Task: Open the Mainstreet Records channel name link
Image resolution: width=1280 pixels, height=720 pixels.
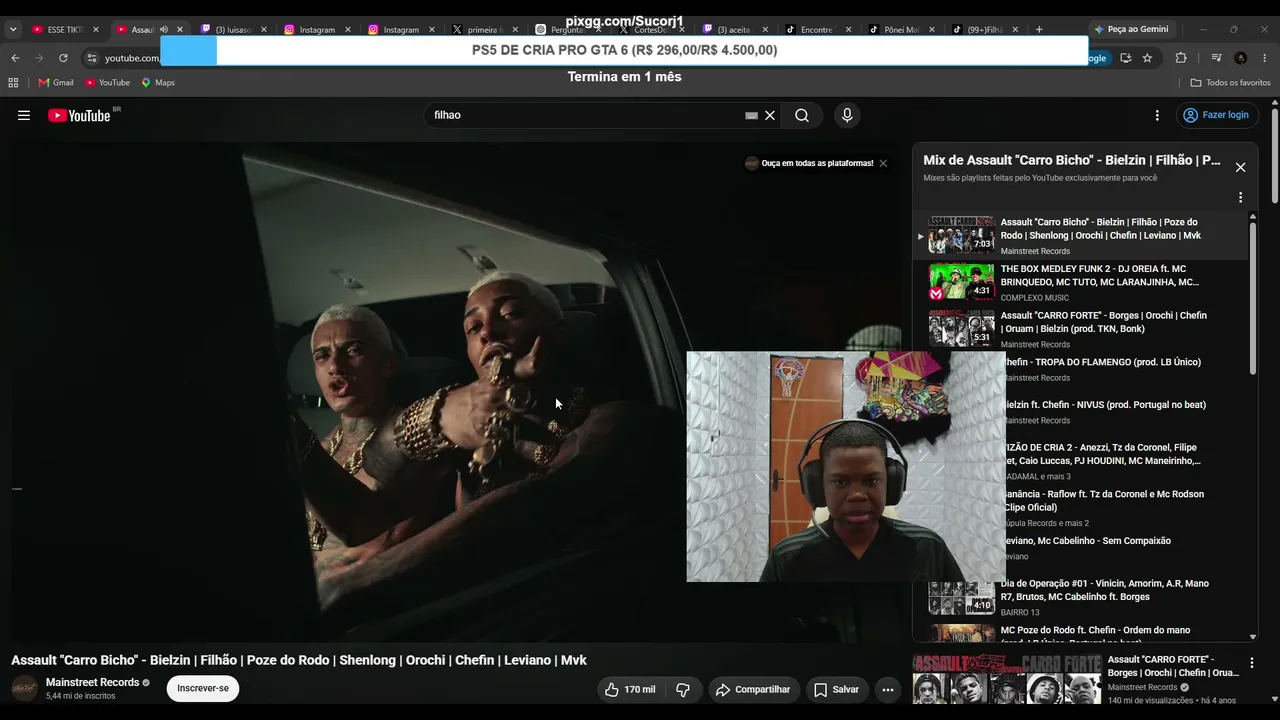Action: pos(92,682)
